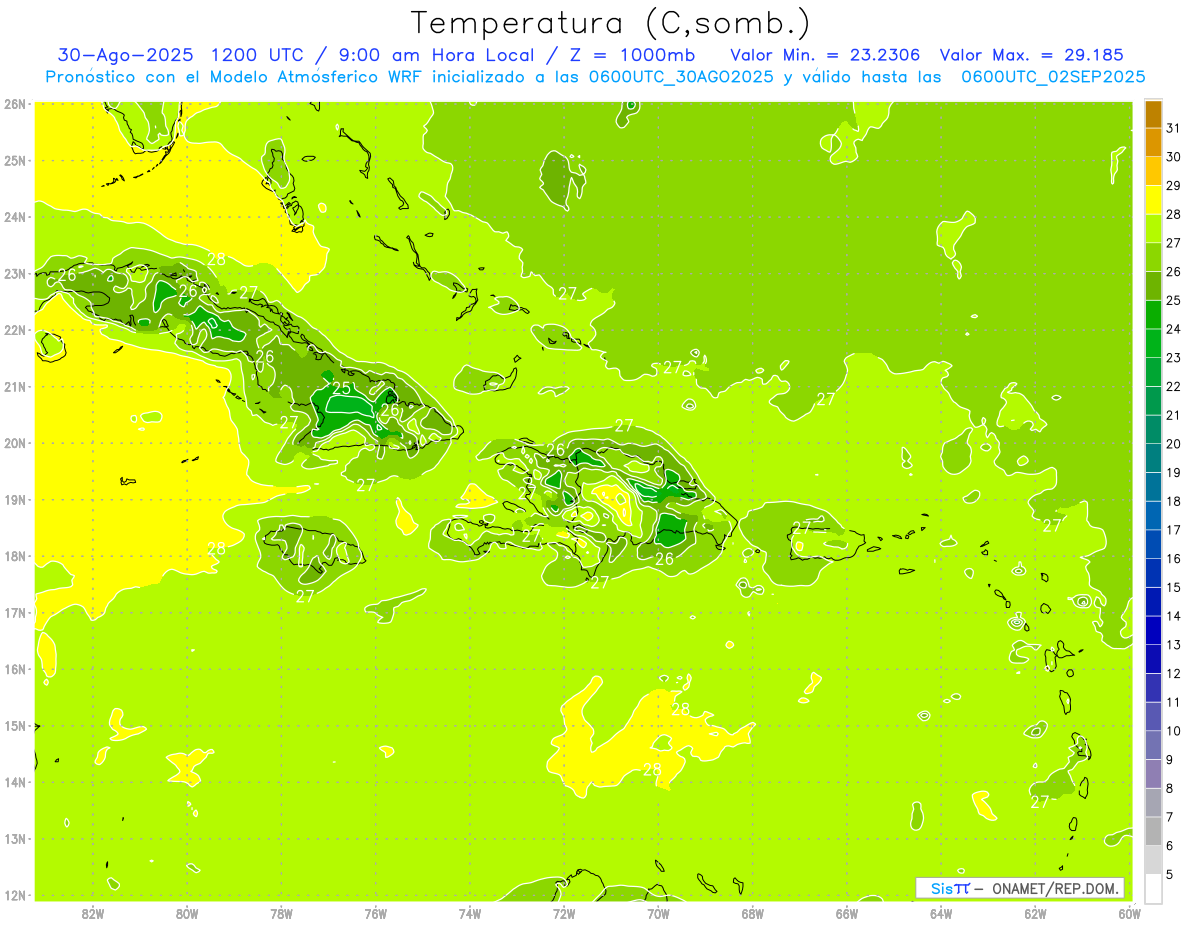
Task: Click the yellow legend swatch between 28 and 29
Action: tap(1153, 199)
